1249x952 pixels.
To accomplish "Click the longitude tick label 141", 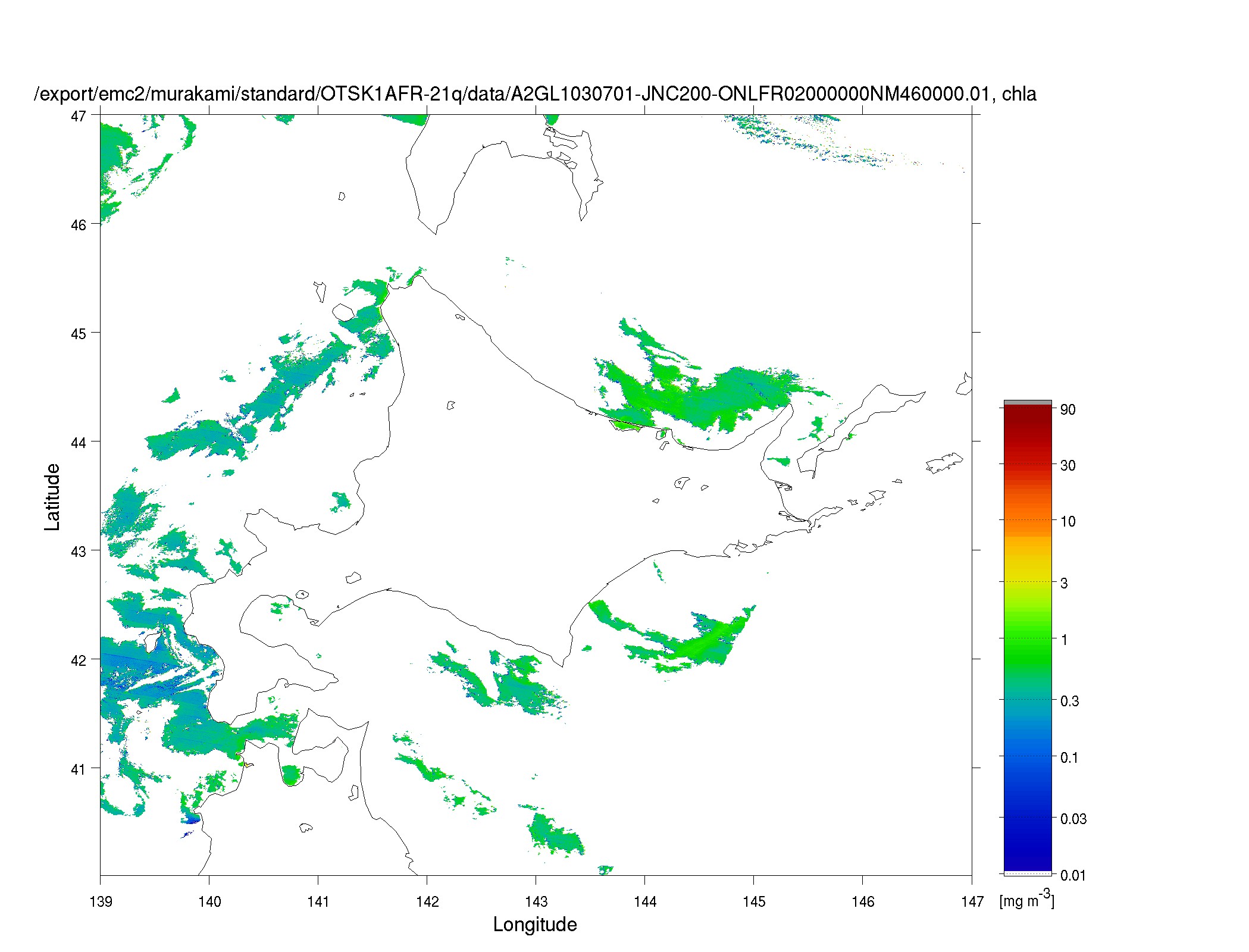I will [x=318, y=901].
